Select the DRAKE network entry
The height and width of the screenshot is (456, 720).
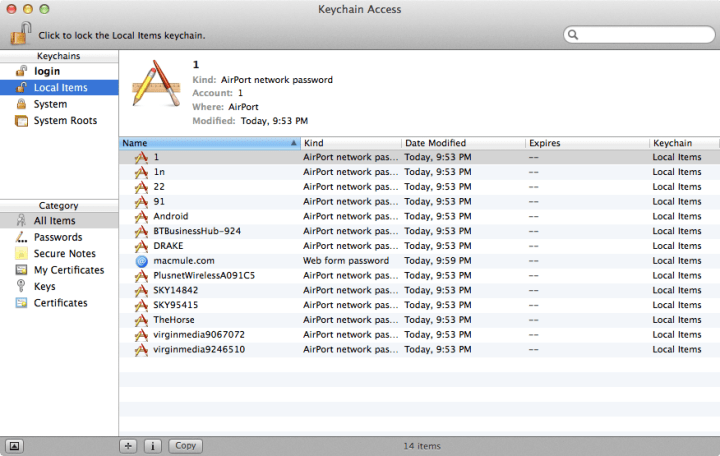419,246
